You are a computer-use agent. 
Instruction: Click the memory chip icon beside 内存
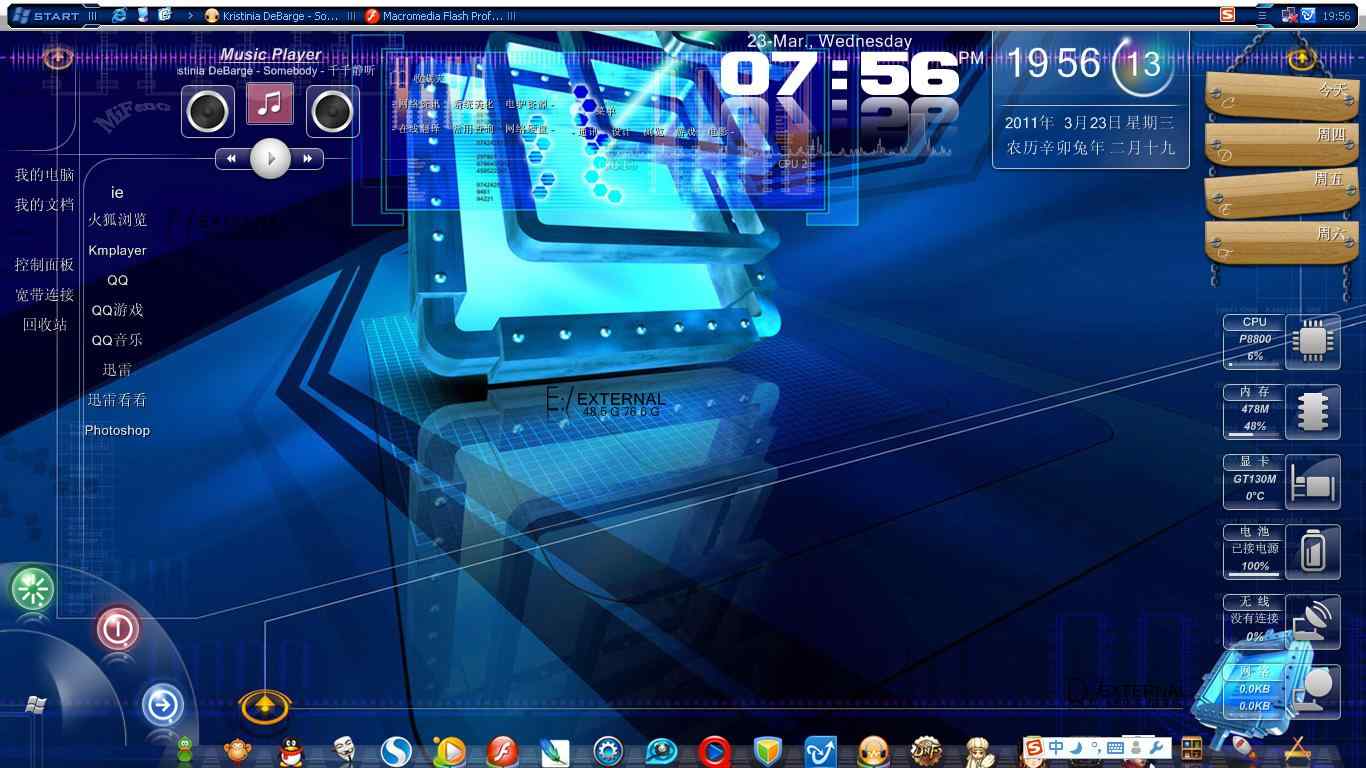coord(1312,411)
